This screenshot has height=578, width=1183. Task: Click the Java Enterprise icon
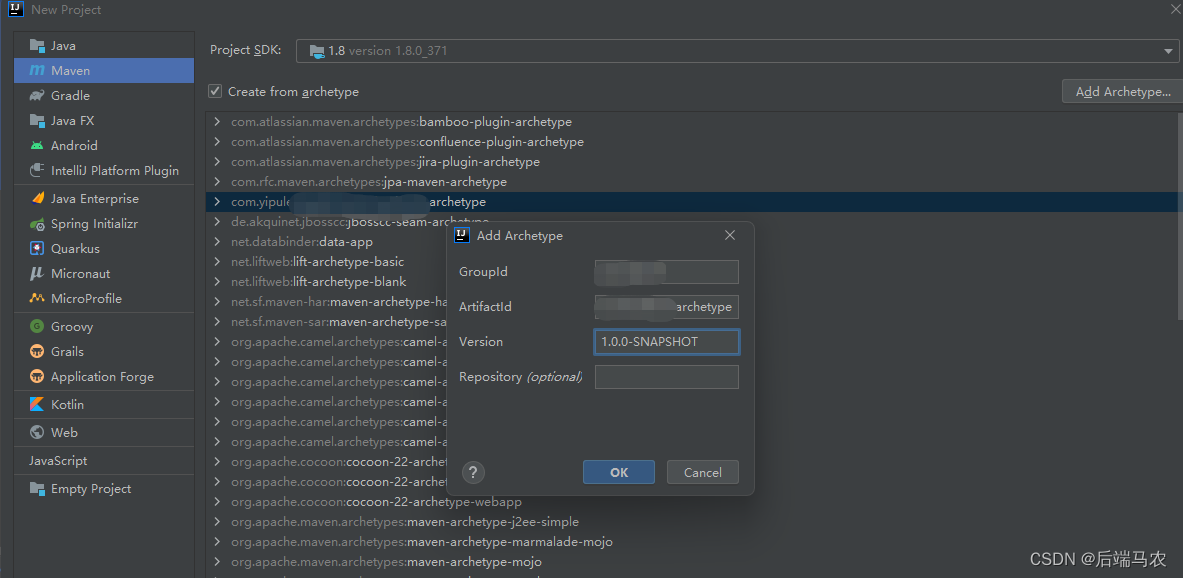[x=37, y=198]
